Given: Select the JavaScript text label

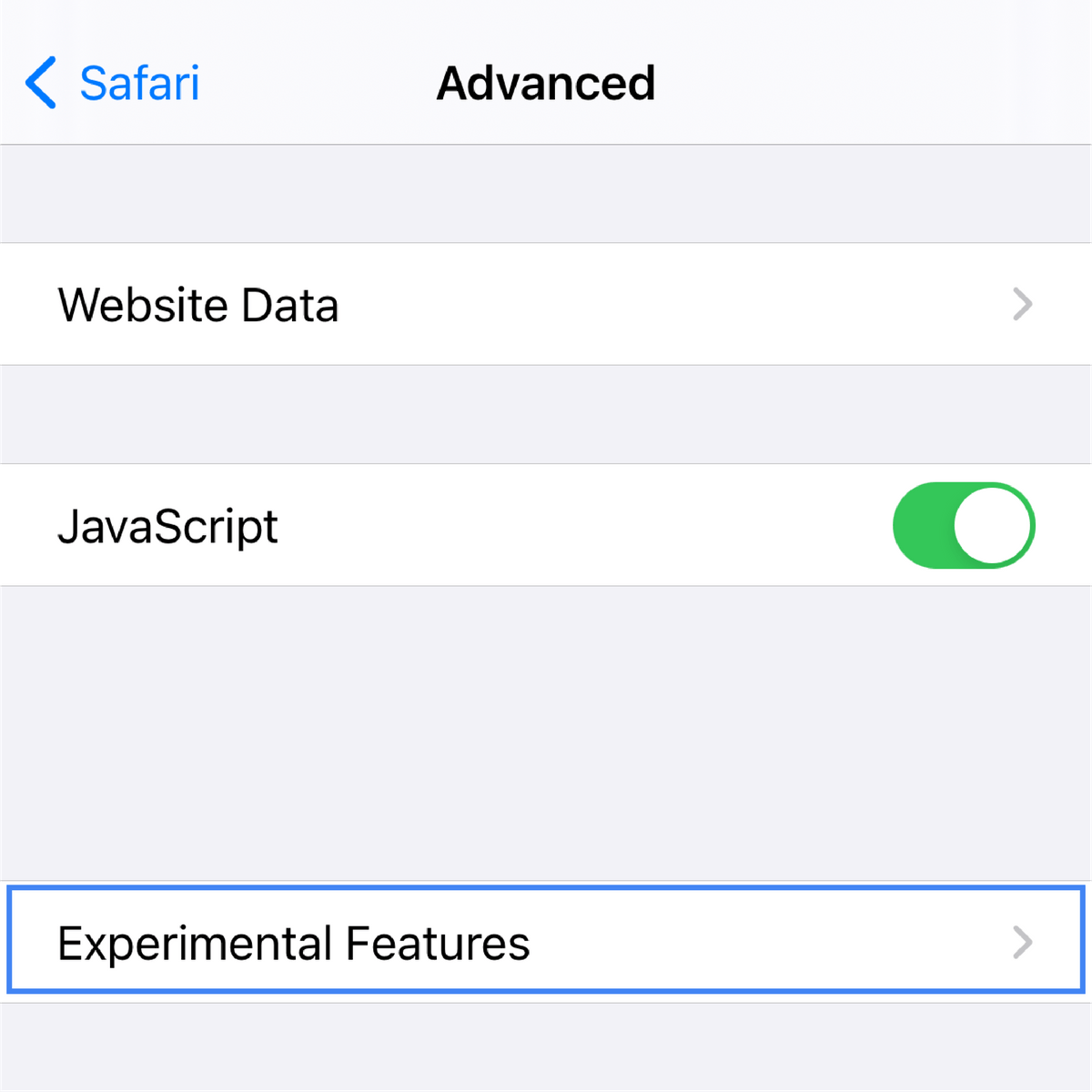Looking at the screenshot, I should (167, 527).
